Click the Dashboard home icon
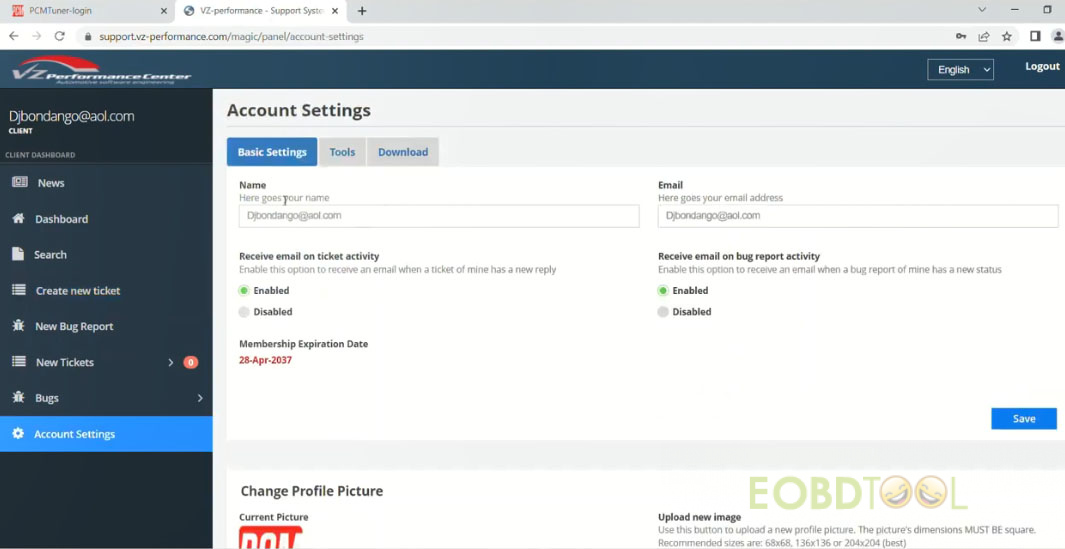 point(18,219)
